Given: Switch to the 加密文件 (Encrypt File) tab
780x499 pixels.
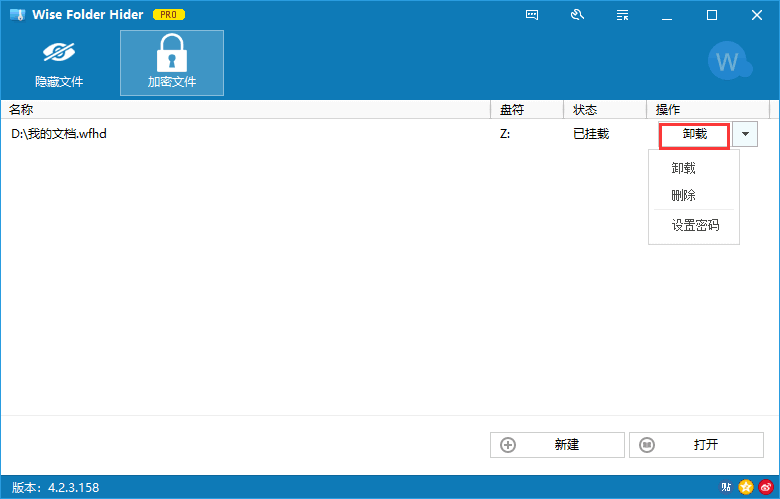Looking at the screenshot, I should pyautogui.click(x=172, y=63).
